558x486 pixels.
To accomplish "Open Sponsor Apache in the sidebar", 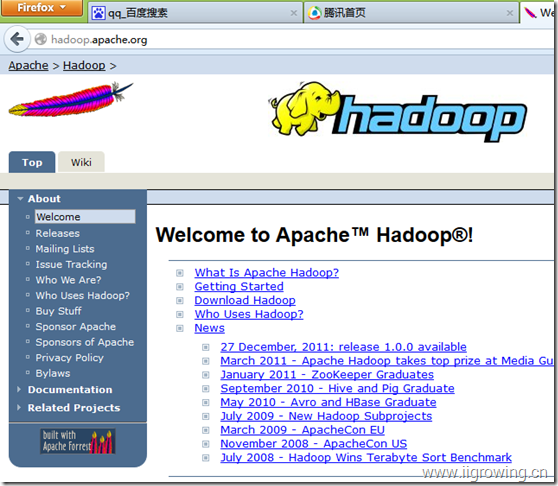I will [x=75, y=327].
